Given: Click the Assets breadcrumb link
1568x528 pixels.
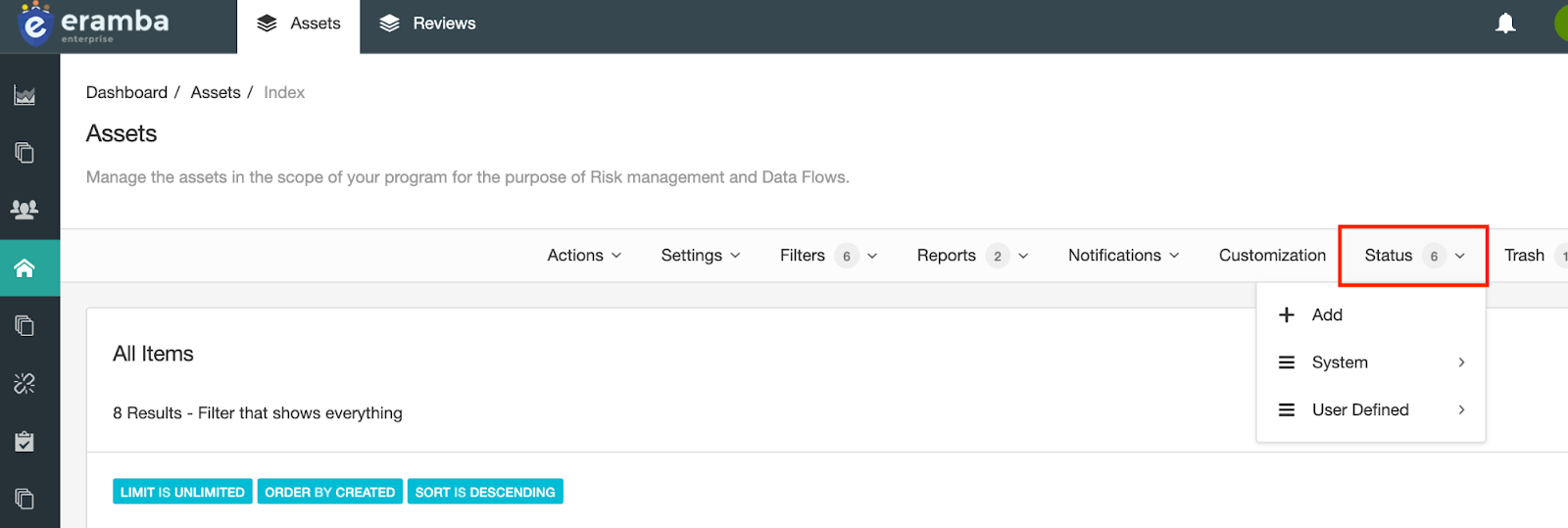Looking at the screenshot, I should point(216,92).
